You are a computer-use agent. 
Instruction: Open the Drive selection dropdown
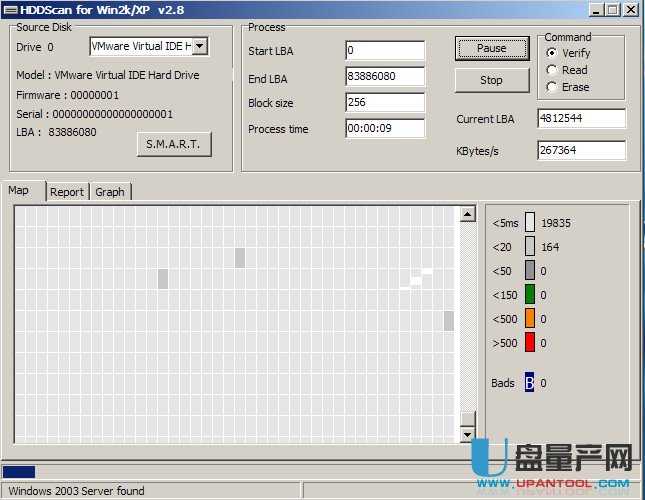(200, 46)
